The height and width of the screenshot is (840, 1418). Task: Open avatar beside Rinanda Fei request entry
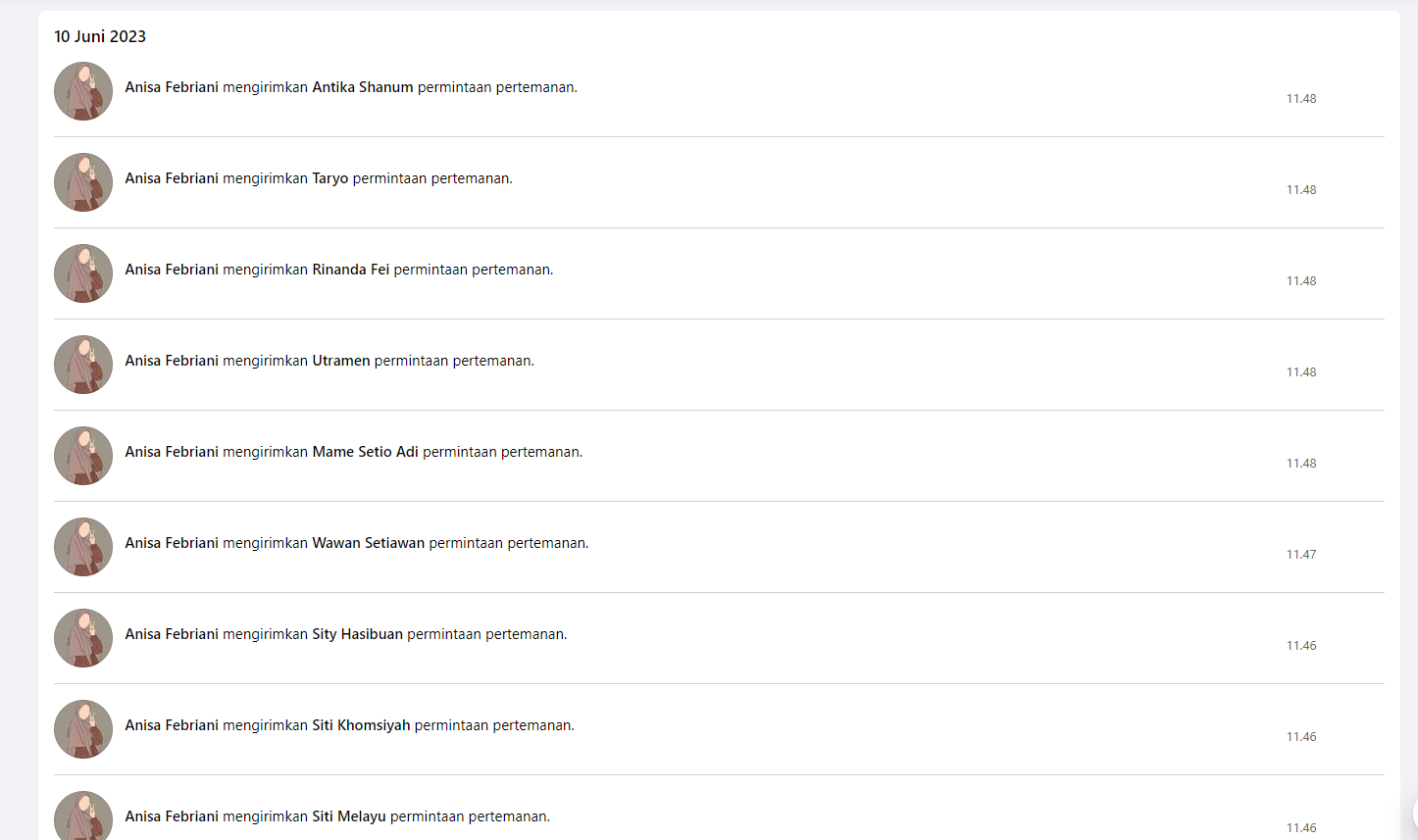point(83,273)
